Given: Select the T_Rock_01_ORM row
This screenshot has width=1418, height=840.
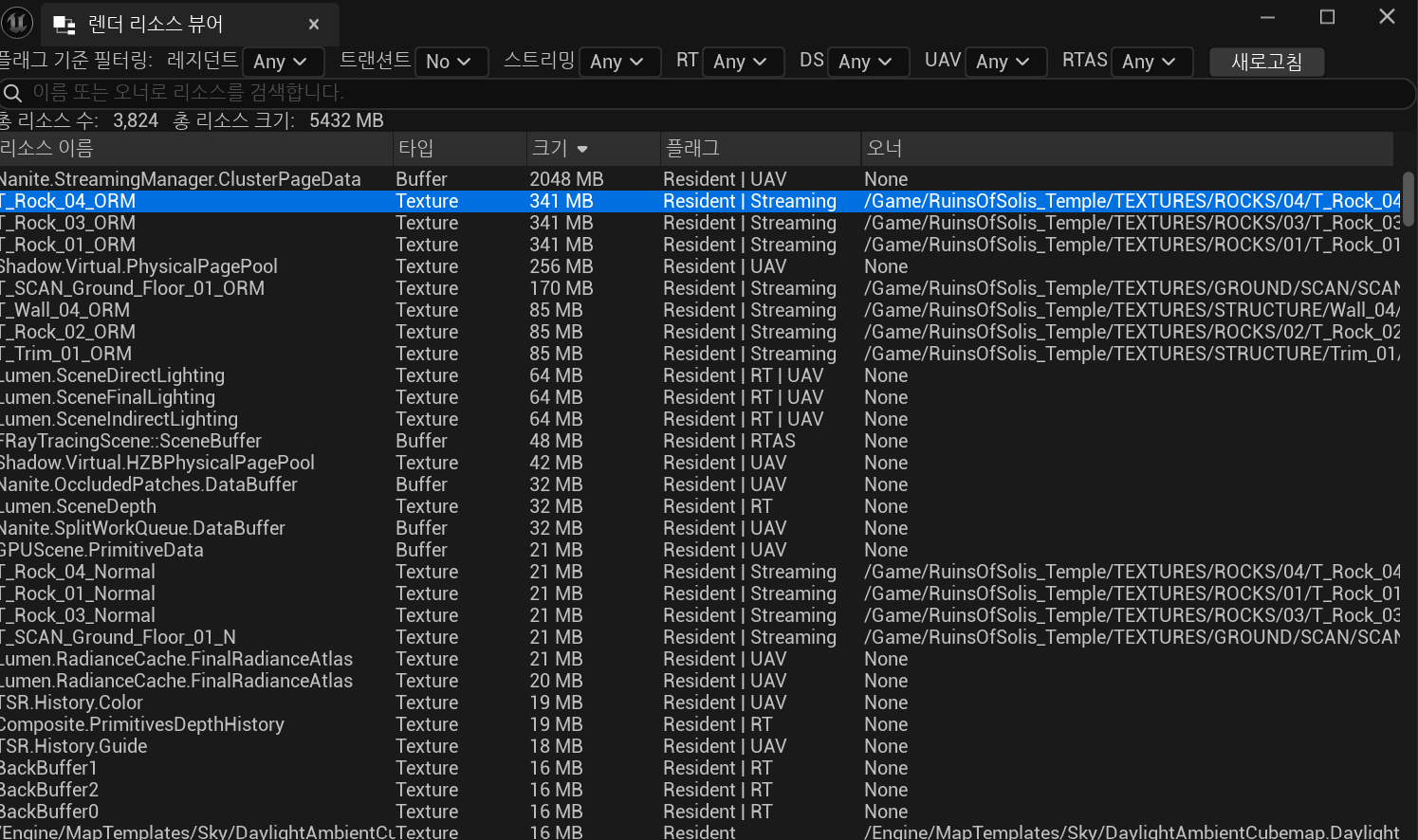Looking at the screenshot, I should pyautogui.click(x=700, y=245).
